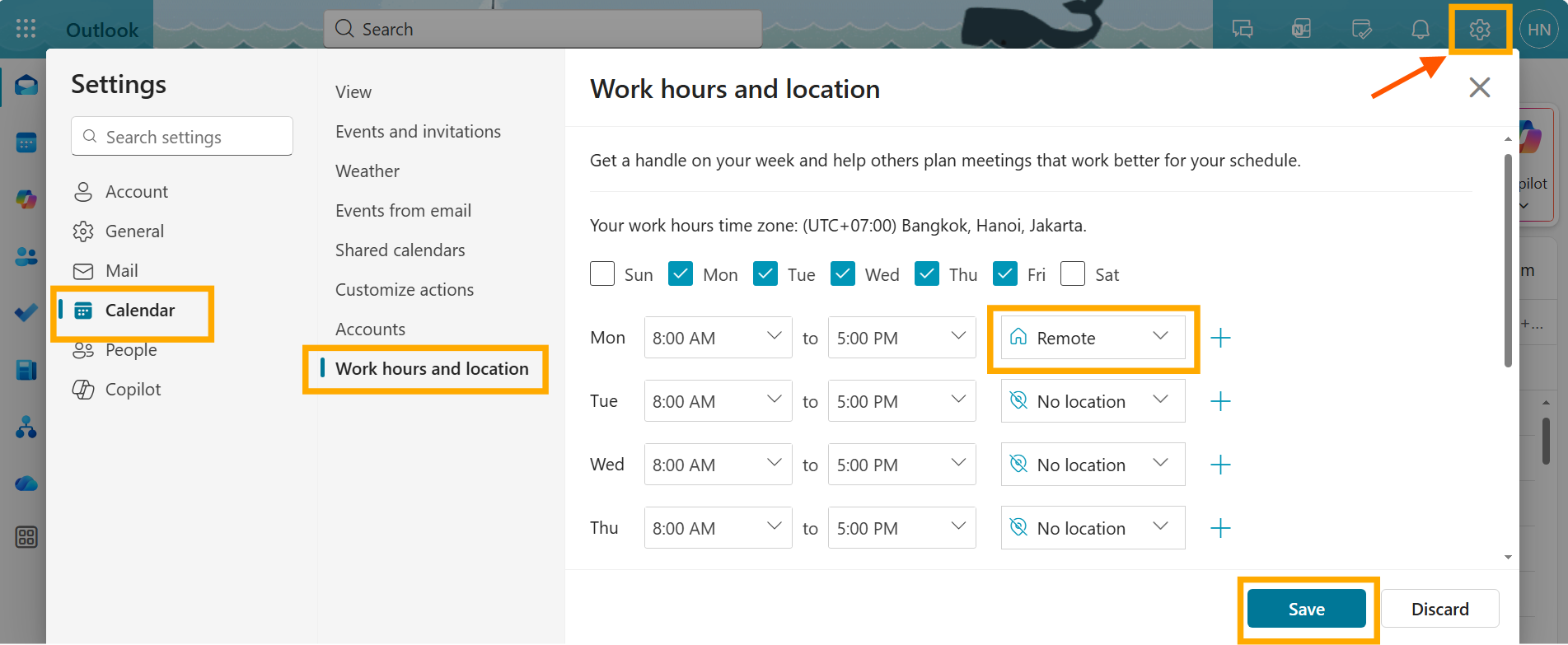Open the Teams chat icon in header
Image resolution: width=1568 pixels, height=645 pixels.
coord(1243,30)
